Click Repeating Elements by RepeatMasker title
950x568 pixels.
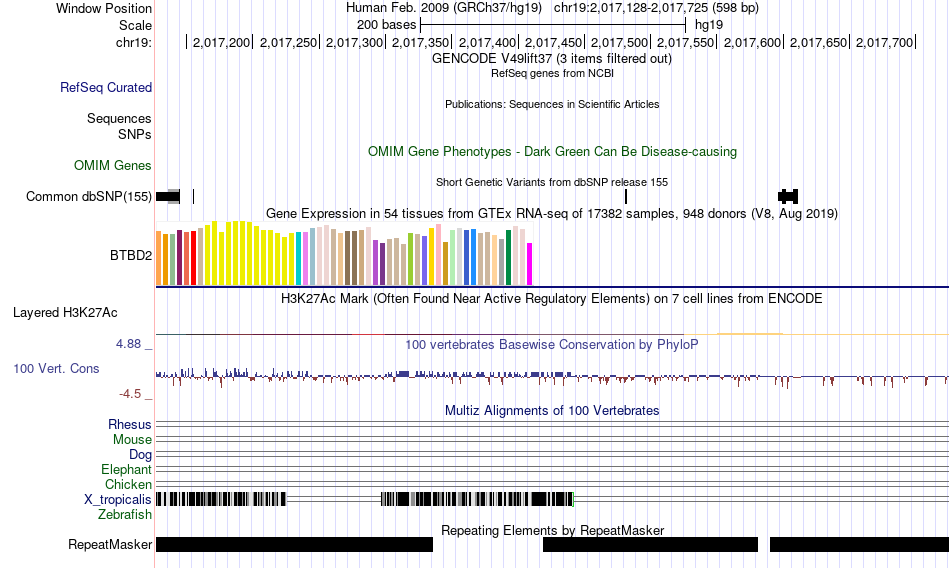coord(553,530)
